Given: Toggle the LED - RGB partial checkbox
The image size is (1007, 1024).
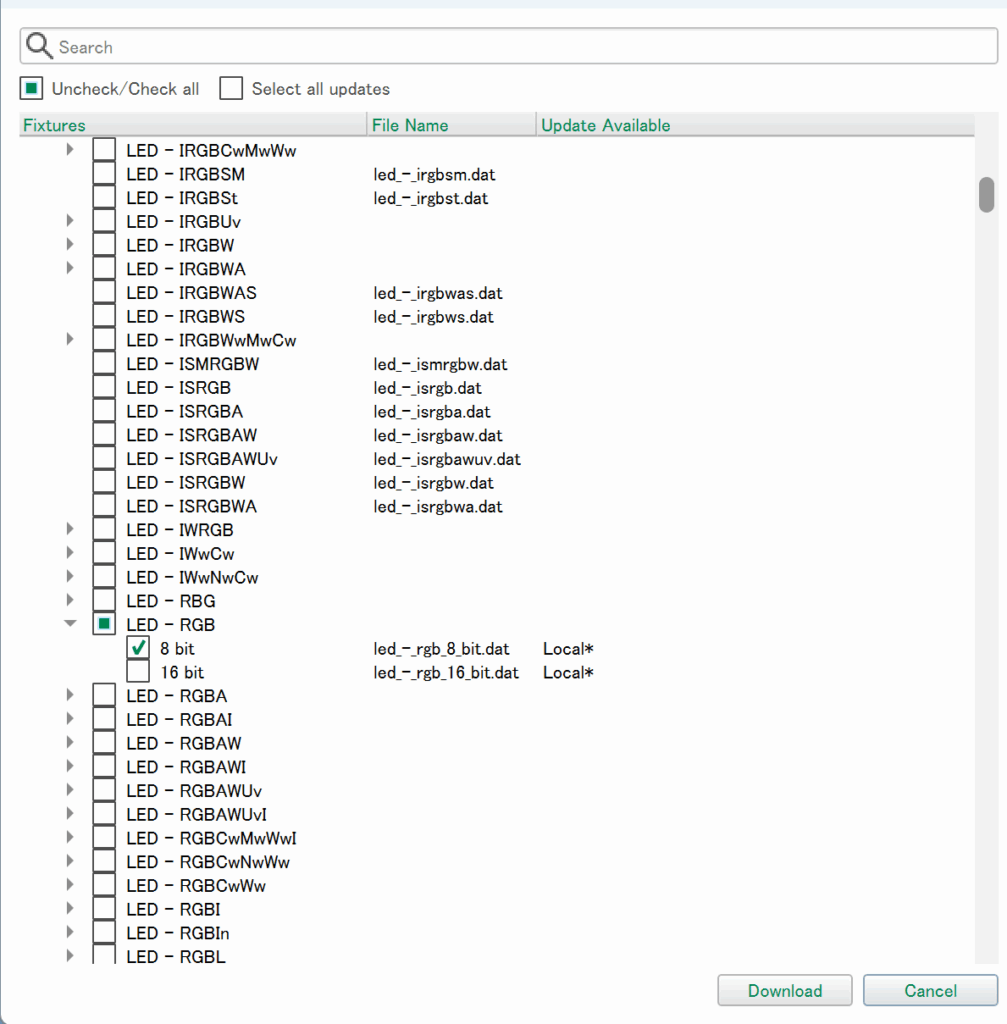Looking at the screenshot, I should click(104, 624).
